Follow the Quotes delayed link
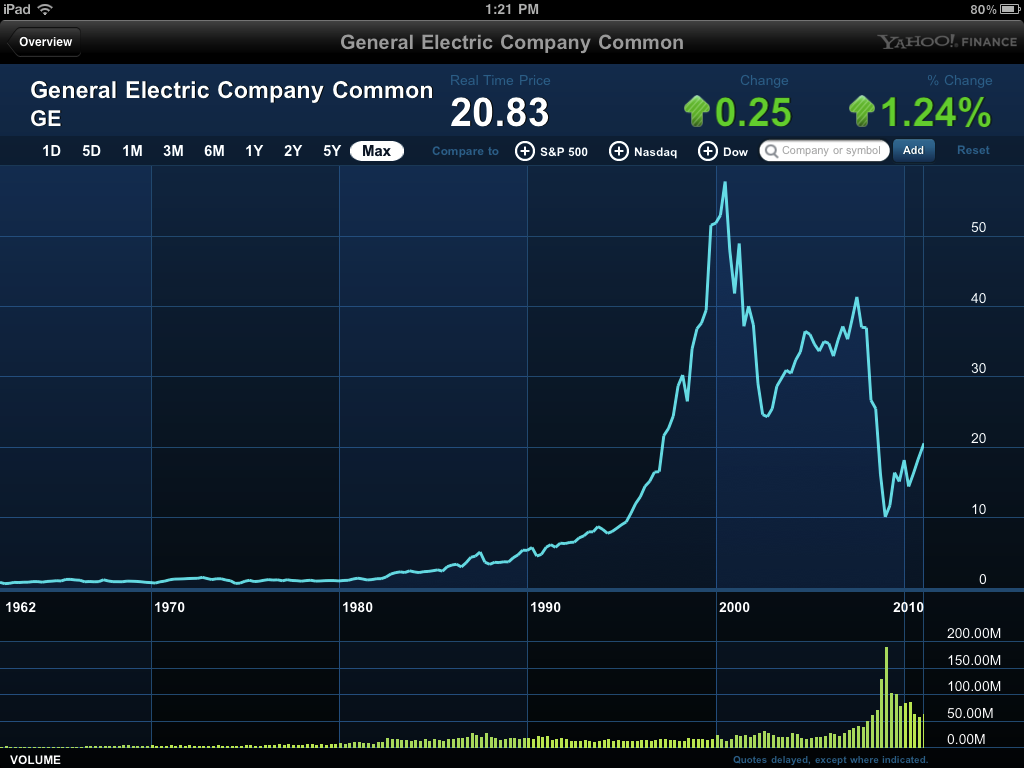 831,759
